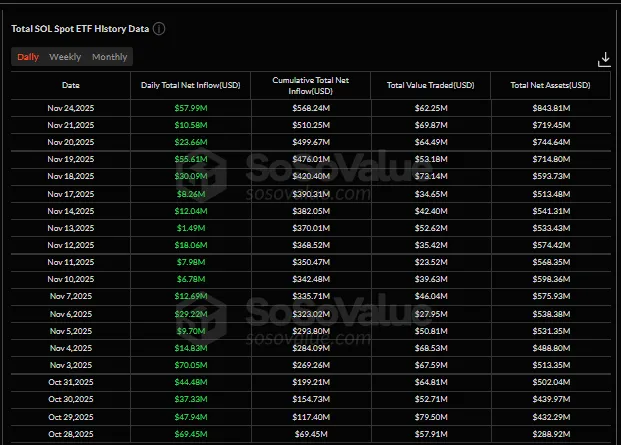The height and width of the screenshot is (445, 621).
Task: Click the $70.05M inflow on Nov 3
Action: (x=191, y=366)
